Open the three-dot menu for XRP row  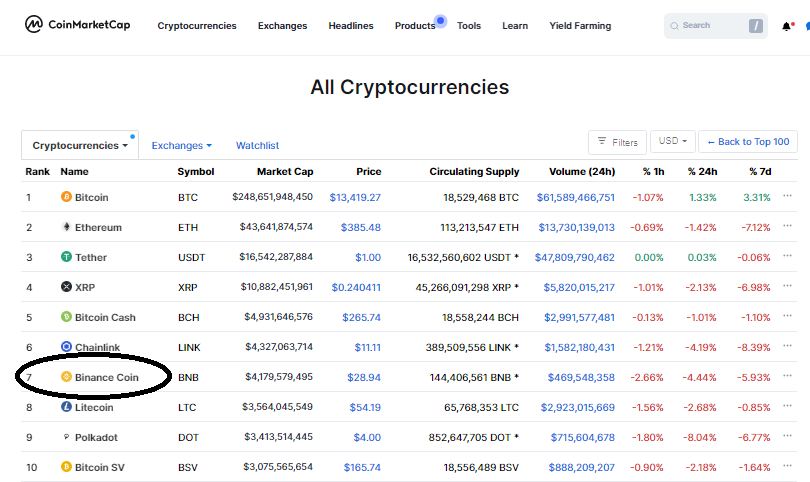tap(787, 286)
